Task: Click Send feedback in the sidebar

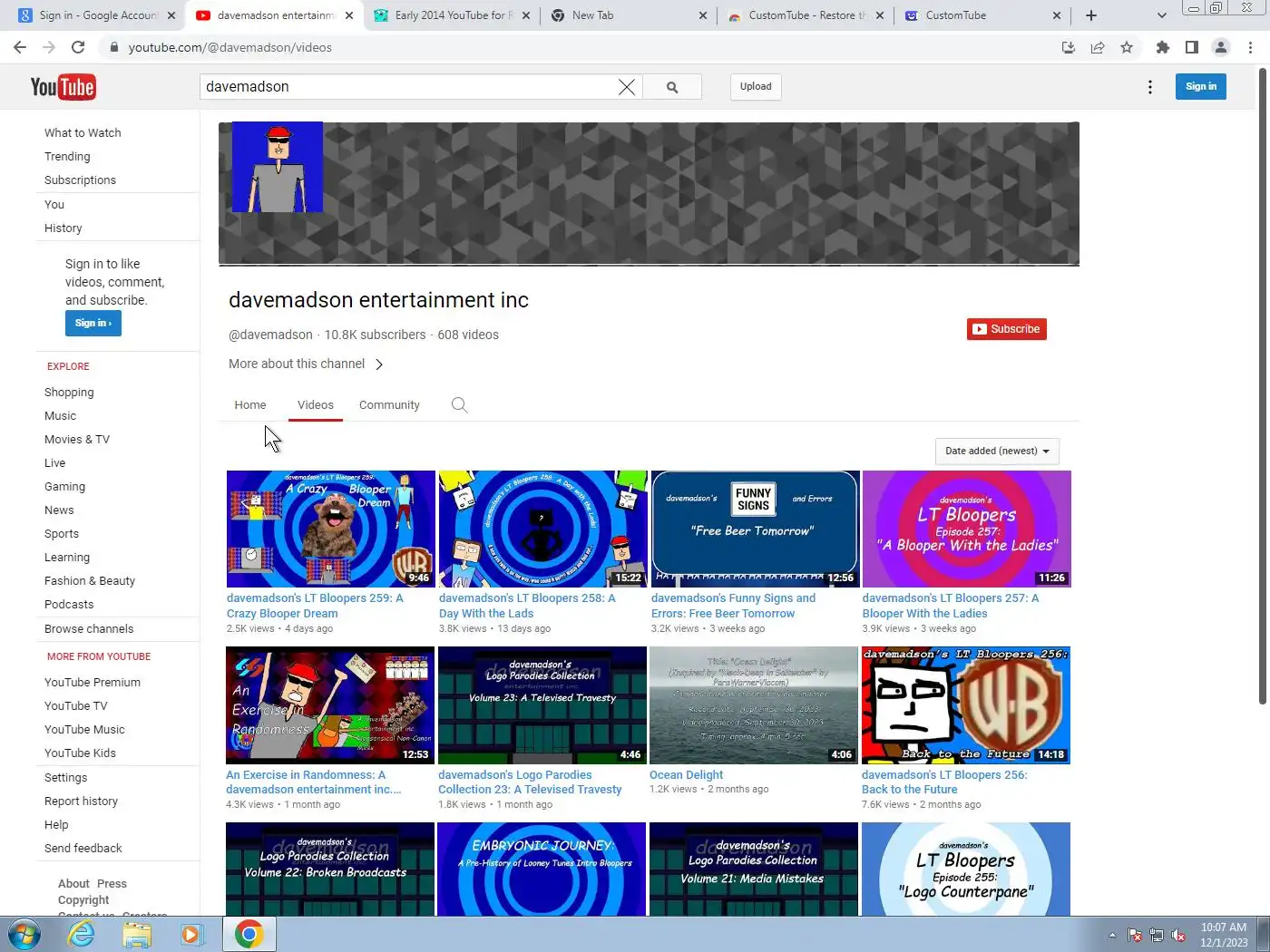Action: click(83, 849)
